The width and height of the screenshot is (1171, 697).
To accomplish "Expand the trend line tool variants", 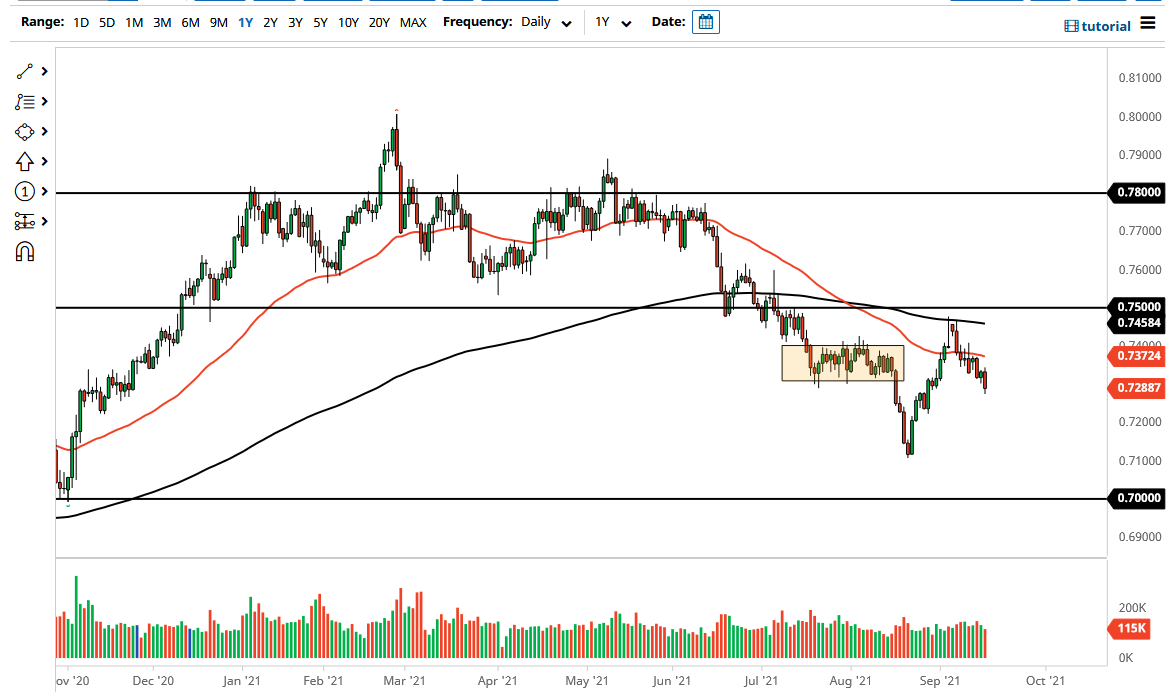I will (x=43, y=71).
